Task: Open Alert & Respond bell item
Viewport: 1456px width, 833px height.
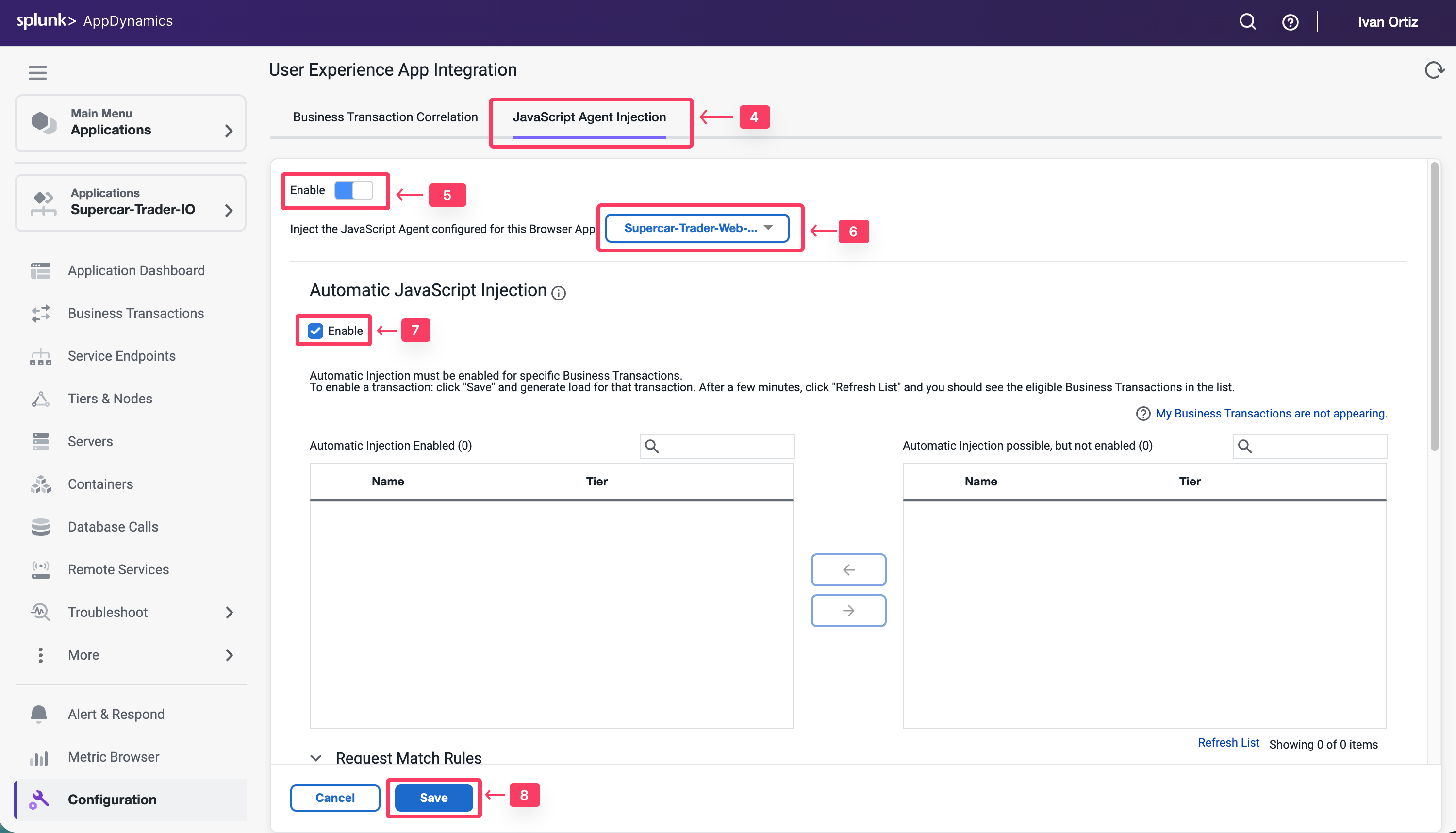Action: tap(116, 714)
